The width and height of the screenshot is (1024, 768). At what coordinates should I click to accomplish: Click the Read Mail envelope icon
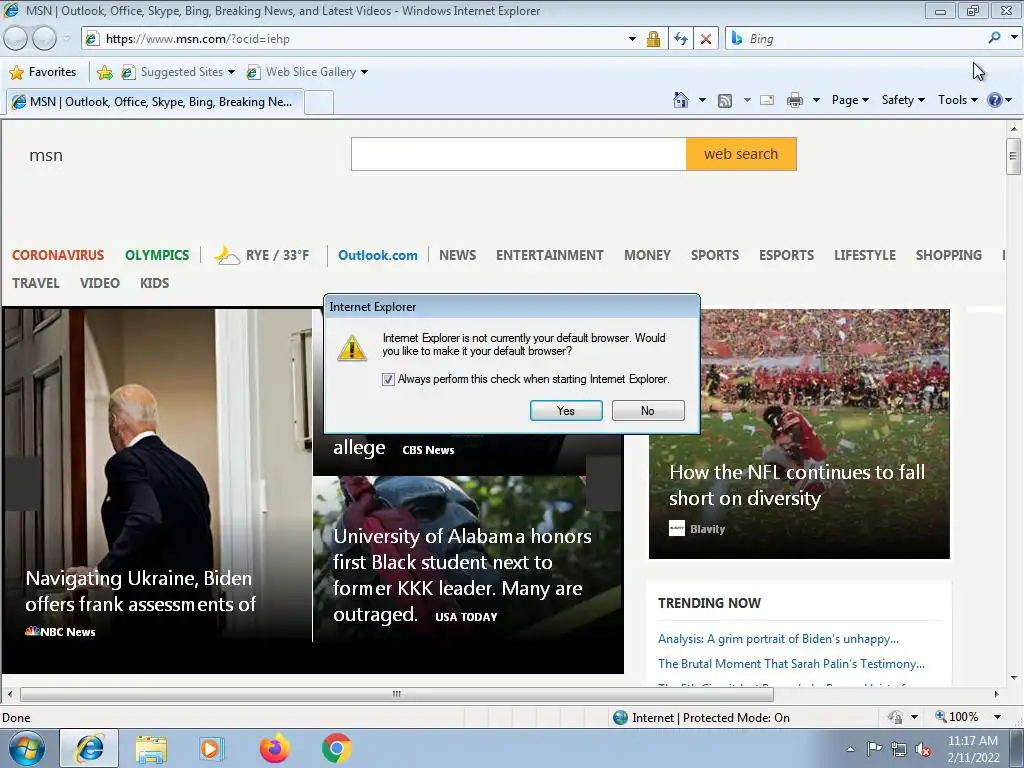(767, 100)
